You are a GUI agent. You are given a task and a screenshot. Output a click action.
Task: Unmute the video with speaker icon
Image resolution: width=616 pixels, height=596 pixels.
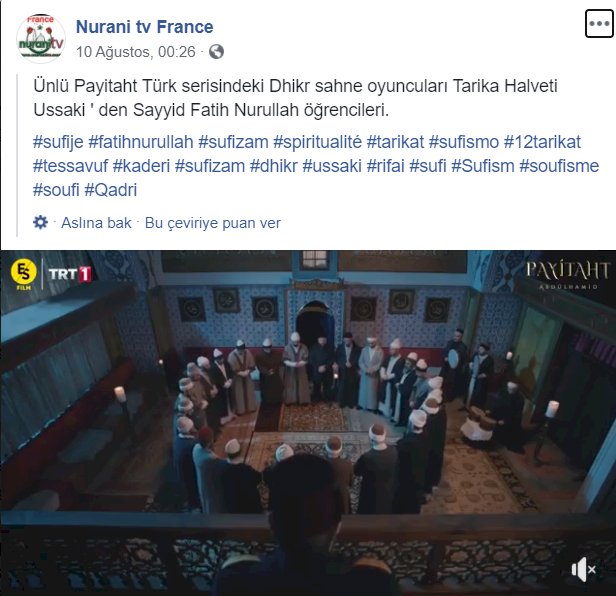(583, 568)
